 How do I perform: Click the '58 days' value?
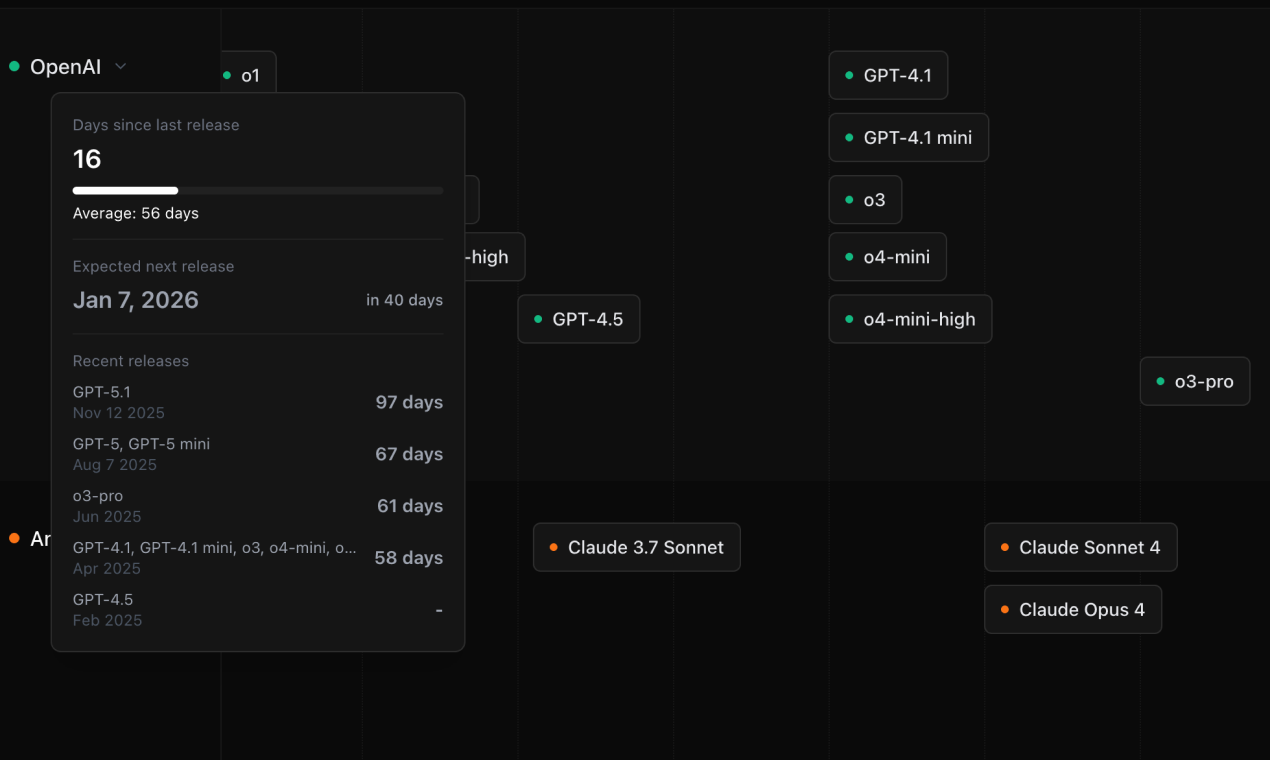click(409, 558)
